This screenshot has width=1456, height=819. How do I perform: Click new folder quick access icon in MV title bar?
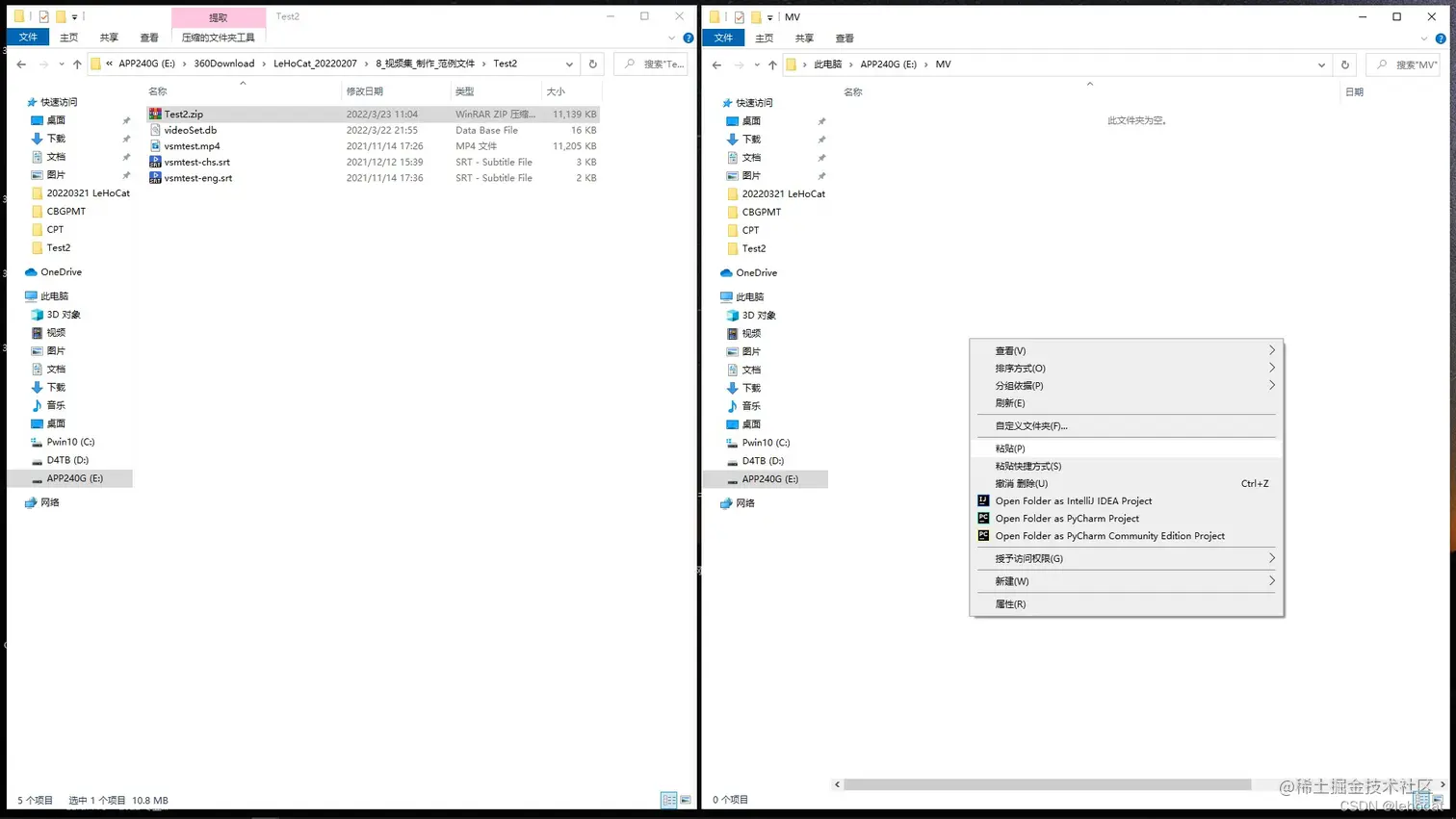(756, 17)
